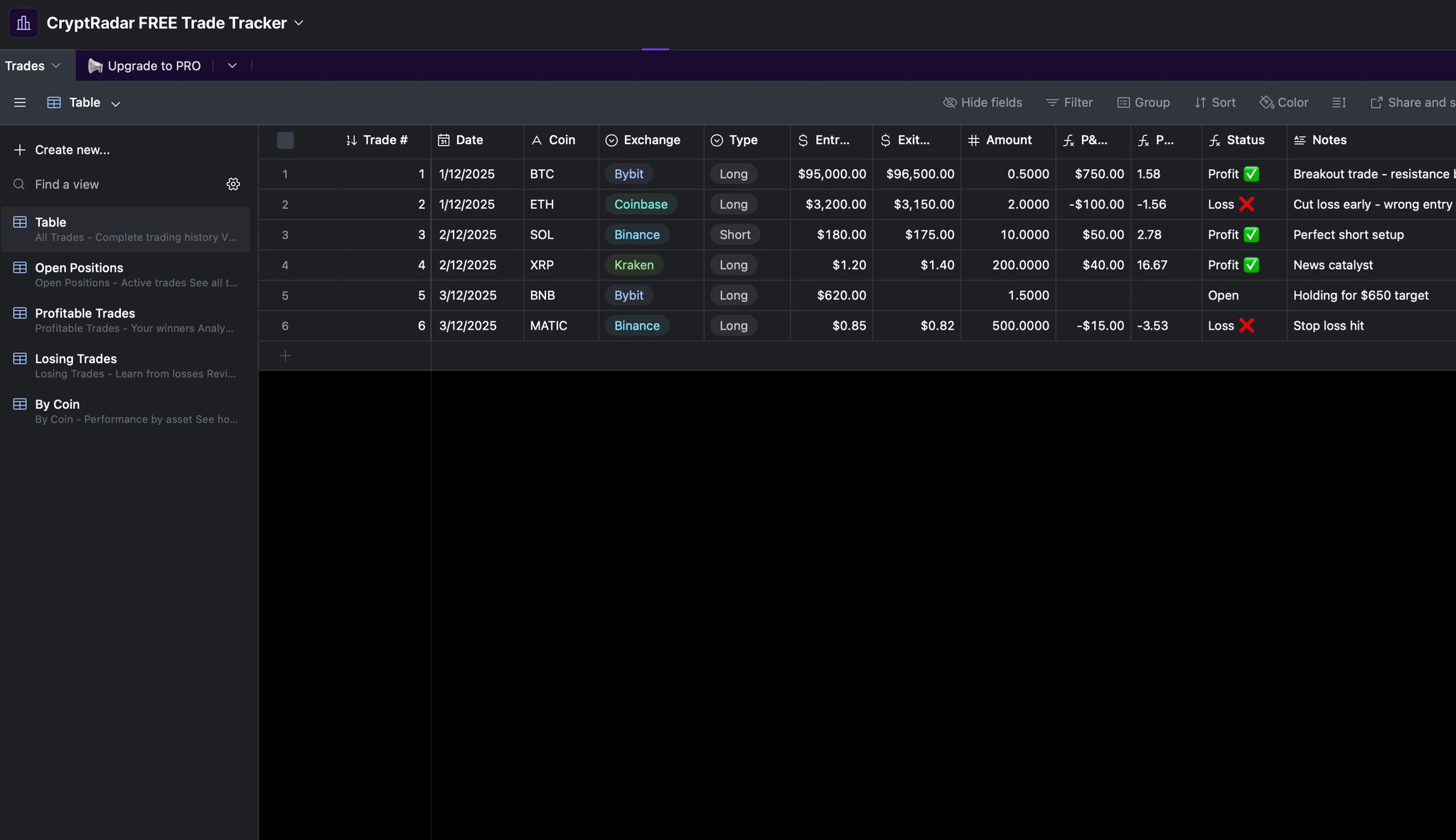Viewport: 1456px width, 840px height.
Task: Click the CryptRadar bar chart app logo
Action: pyautogui.click(x=23, y=22)
